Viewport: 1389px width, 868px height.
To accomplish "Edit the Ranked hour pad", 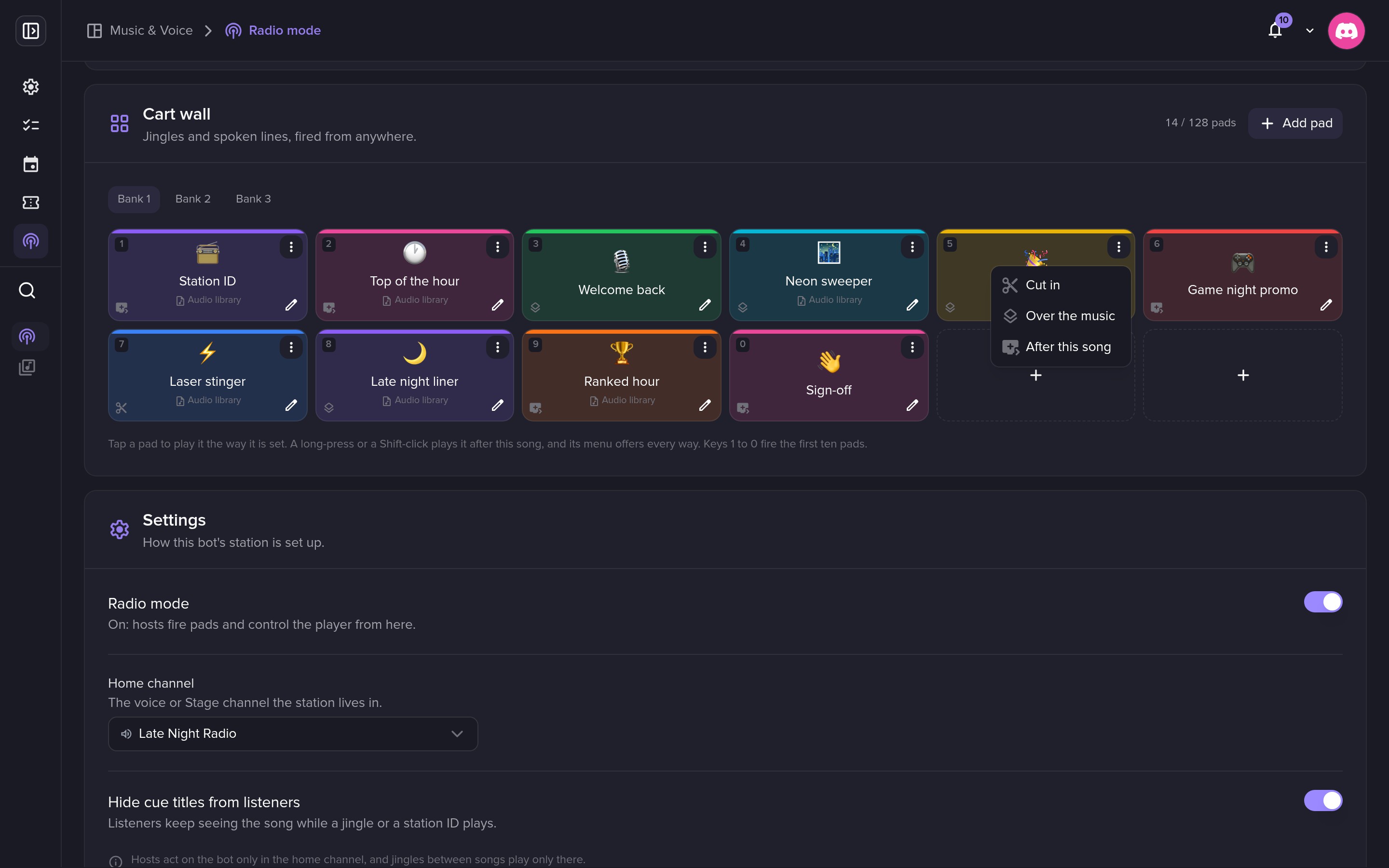I will tap(705, 405).
